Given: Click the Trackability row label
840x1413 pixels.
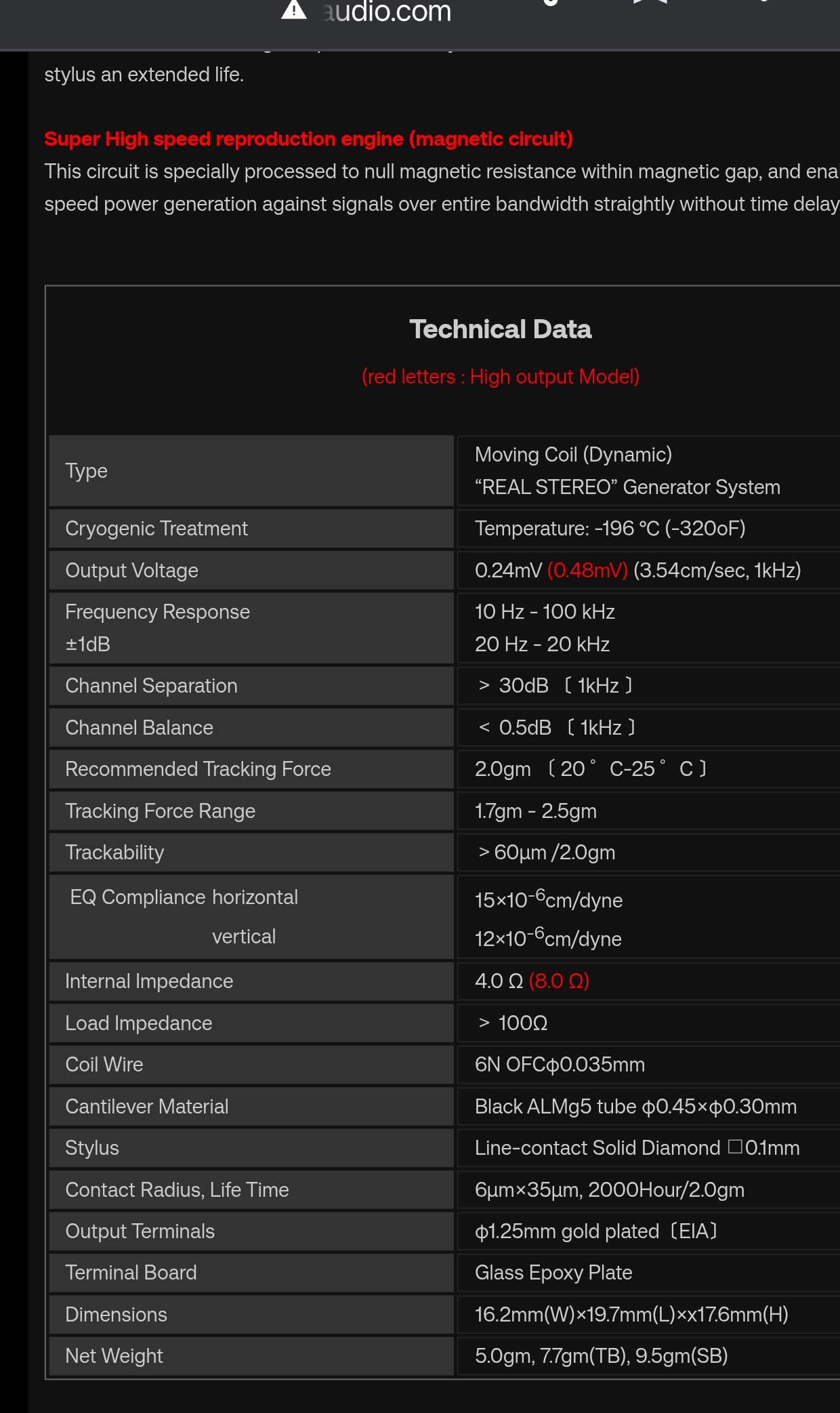Looking at the screenshot, I should point(114,853).
